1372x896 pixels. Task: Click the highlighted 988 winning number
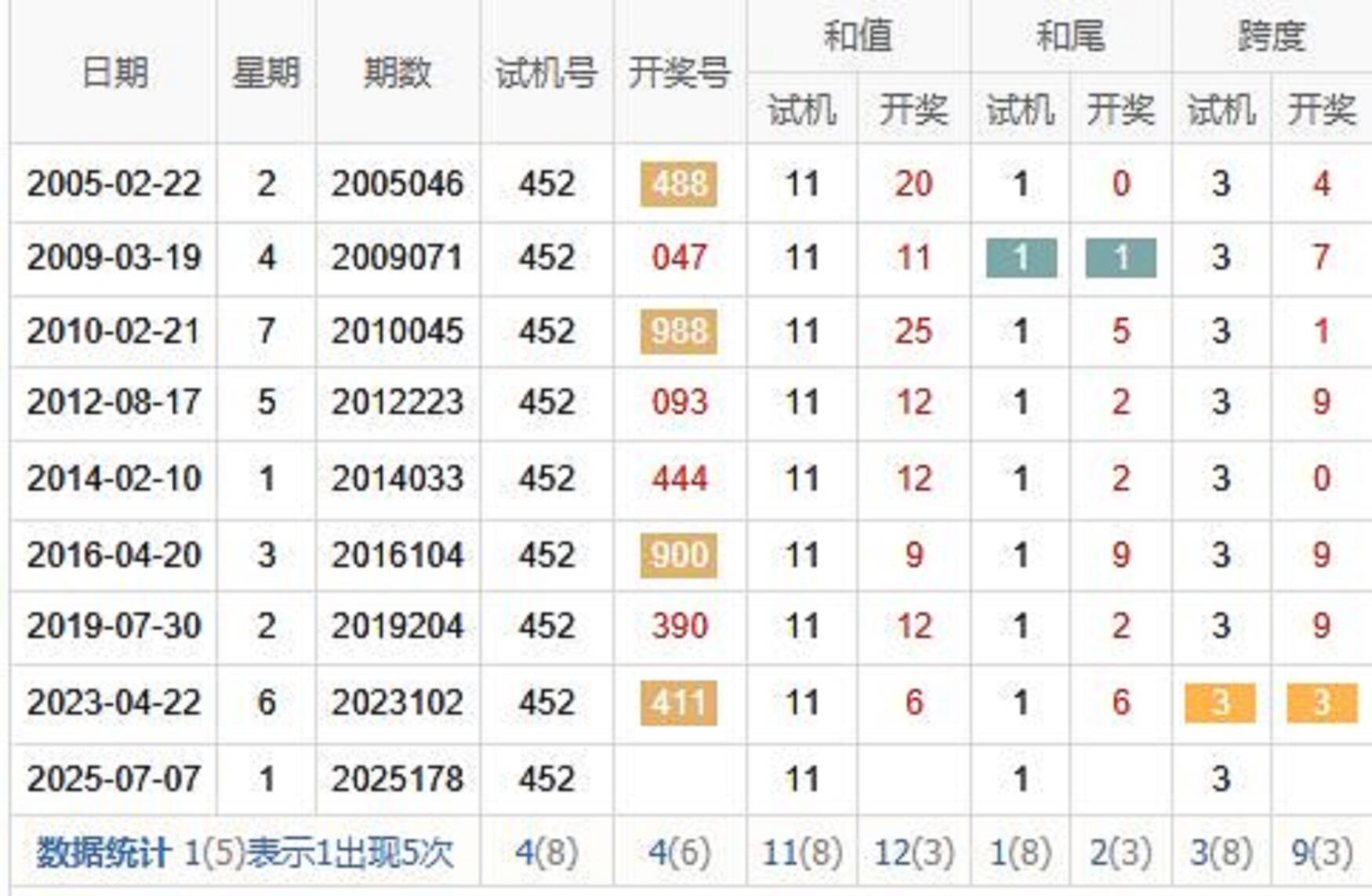(679, 332)
